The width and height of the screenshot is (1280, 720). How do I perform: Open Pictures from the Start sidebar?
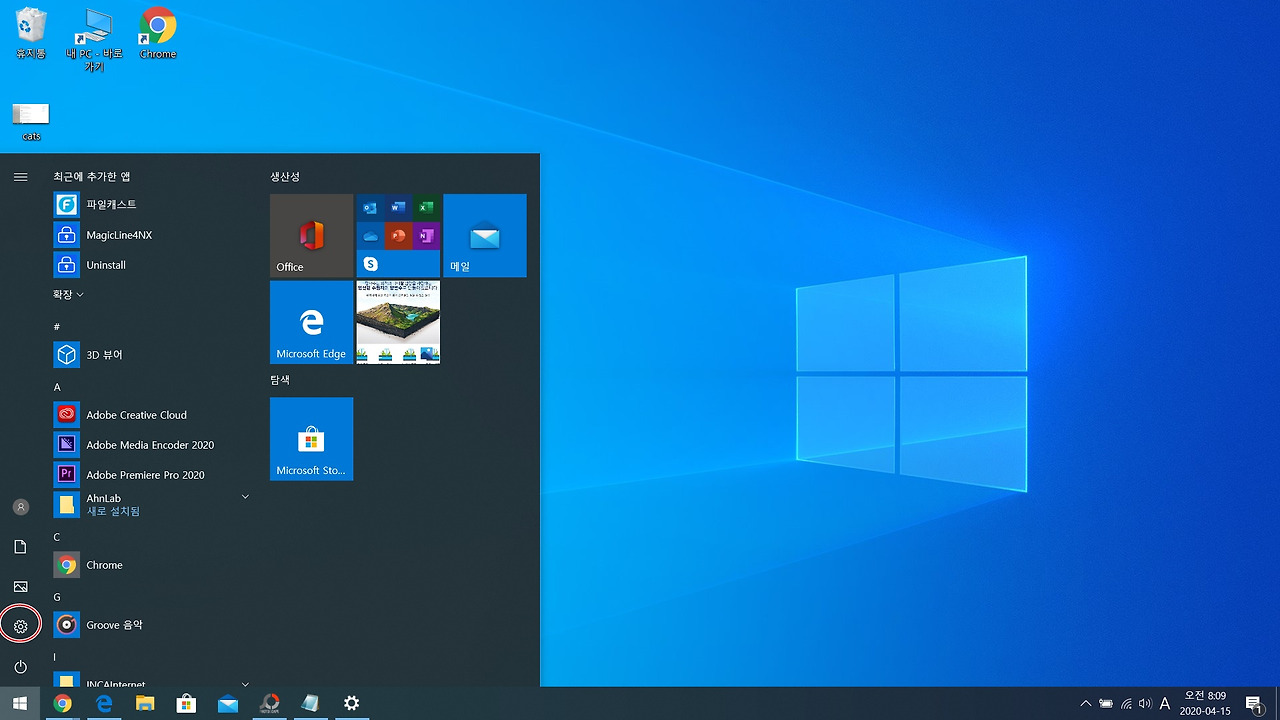[x=20, y=587]
